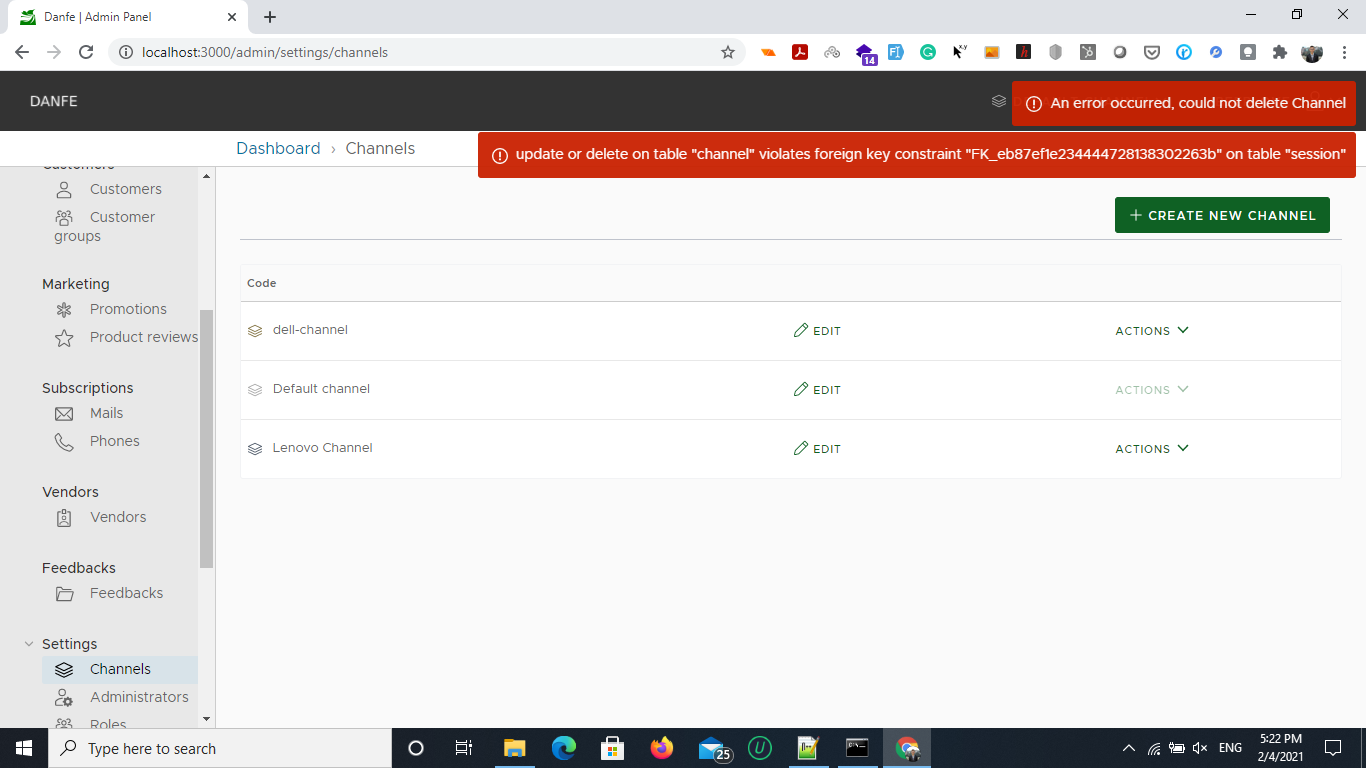
Task: Open Promotions via the snowflake icon
Action: [x=64, y=309]
